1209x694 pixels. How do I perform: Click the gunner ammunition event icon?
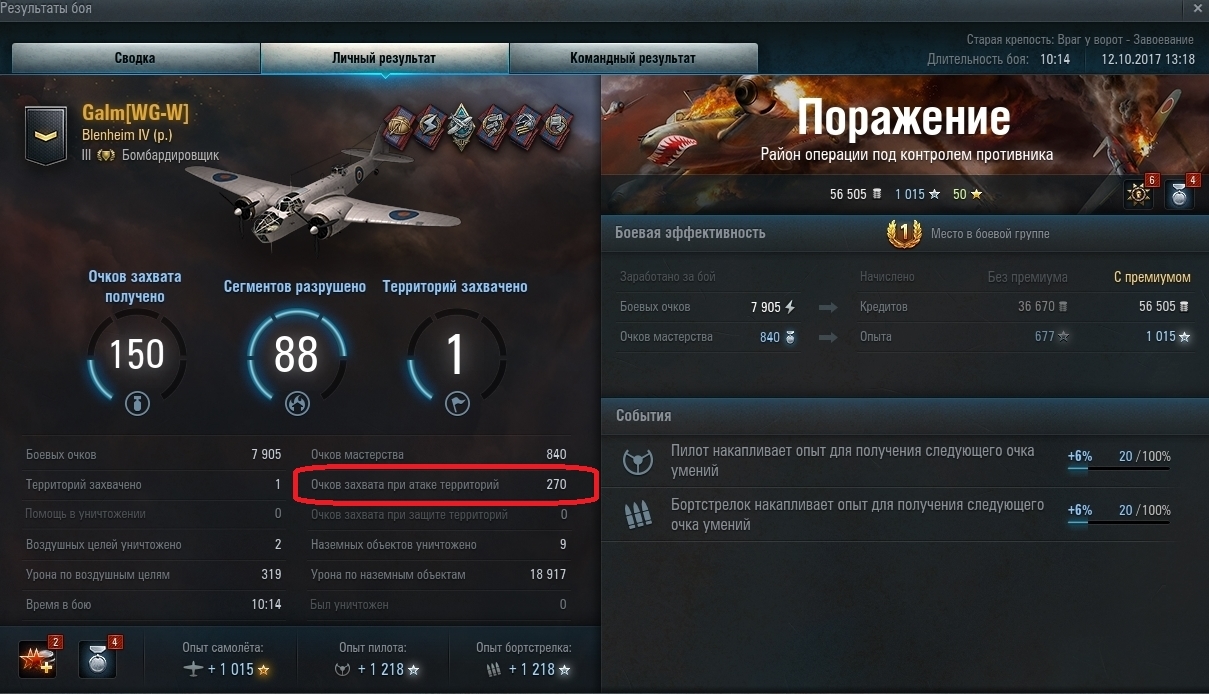(638, 515)
